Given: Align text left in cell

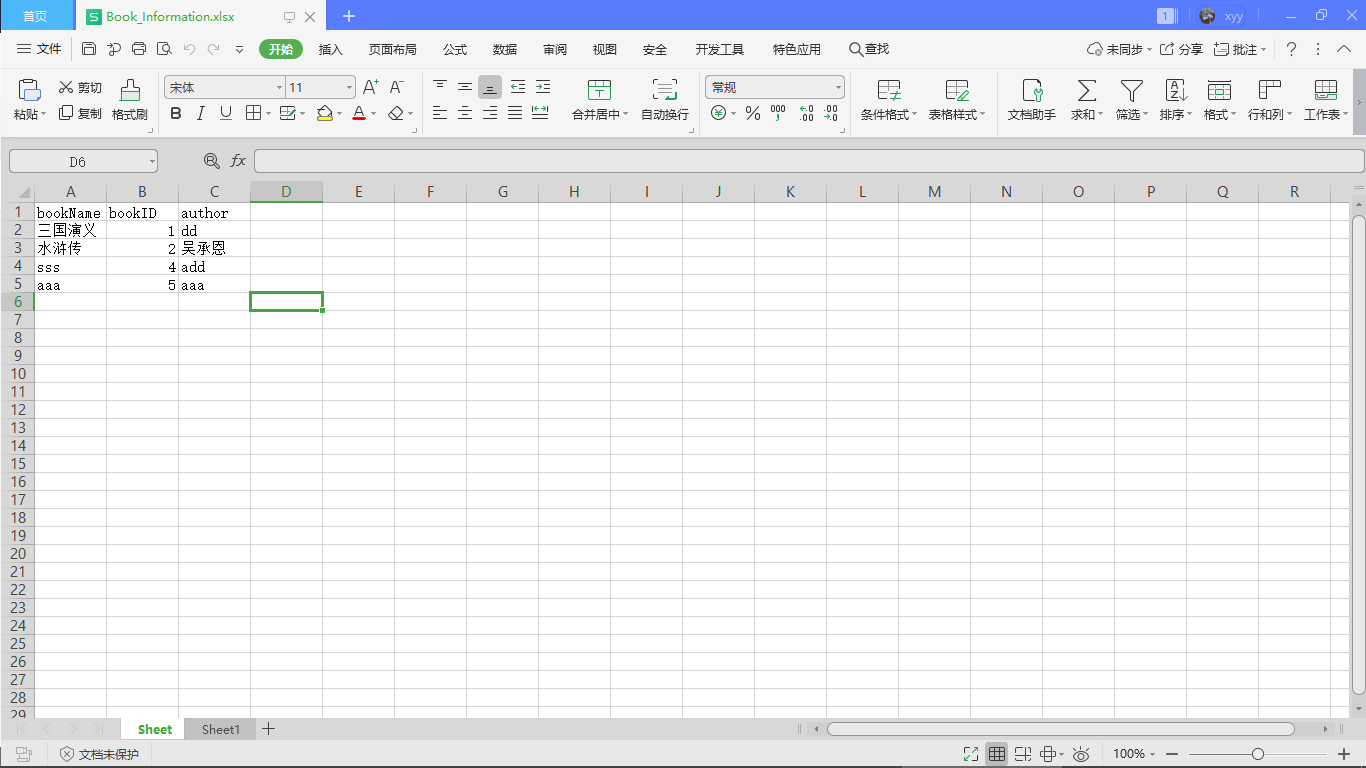Looking at the screenshot, I should click(x=440, y=113).
